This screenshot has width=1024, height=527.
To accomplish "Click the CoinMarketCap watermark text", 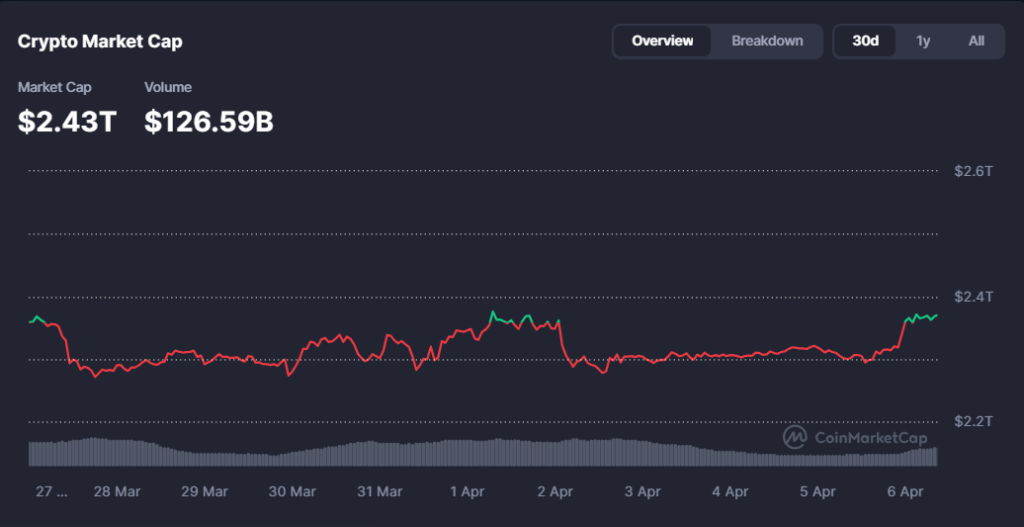I will click(x=871, y=438).
